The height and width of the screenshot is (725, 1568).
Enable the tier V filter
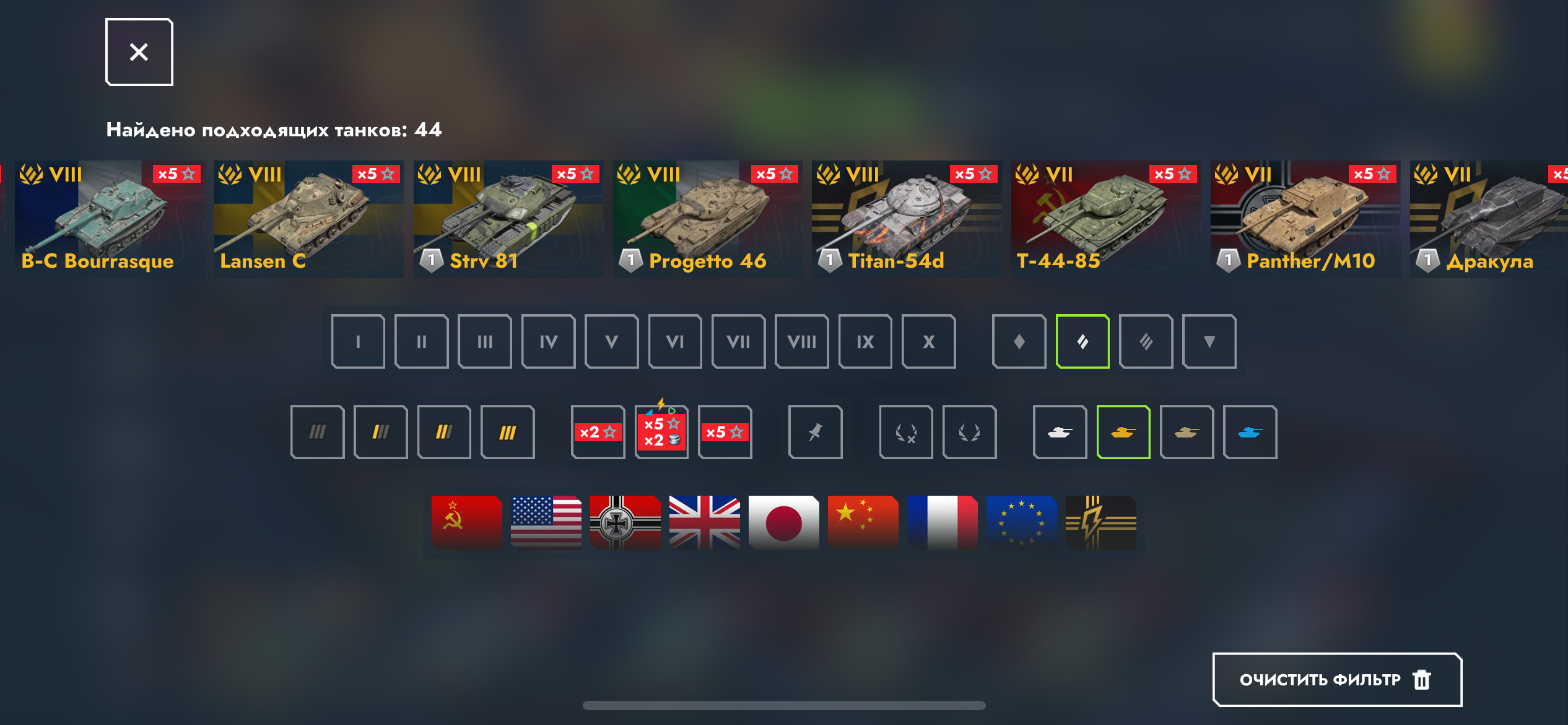point(612,341)
